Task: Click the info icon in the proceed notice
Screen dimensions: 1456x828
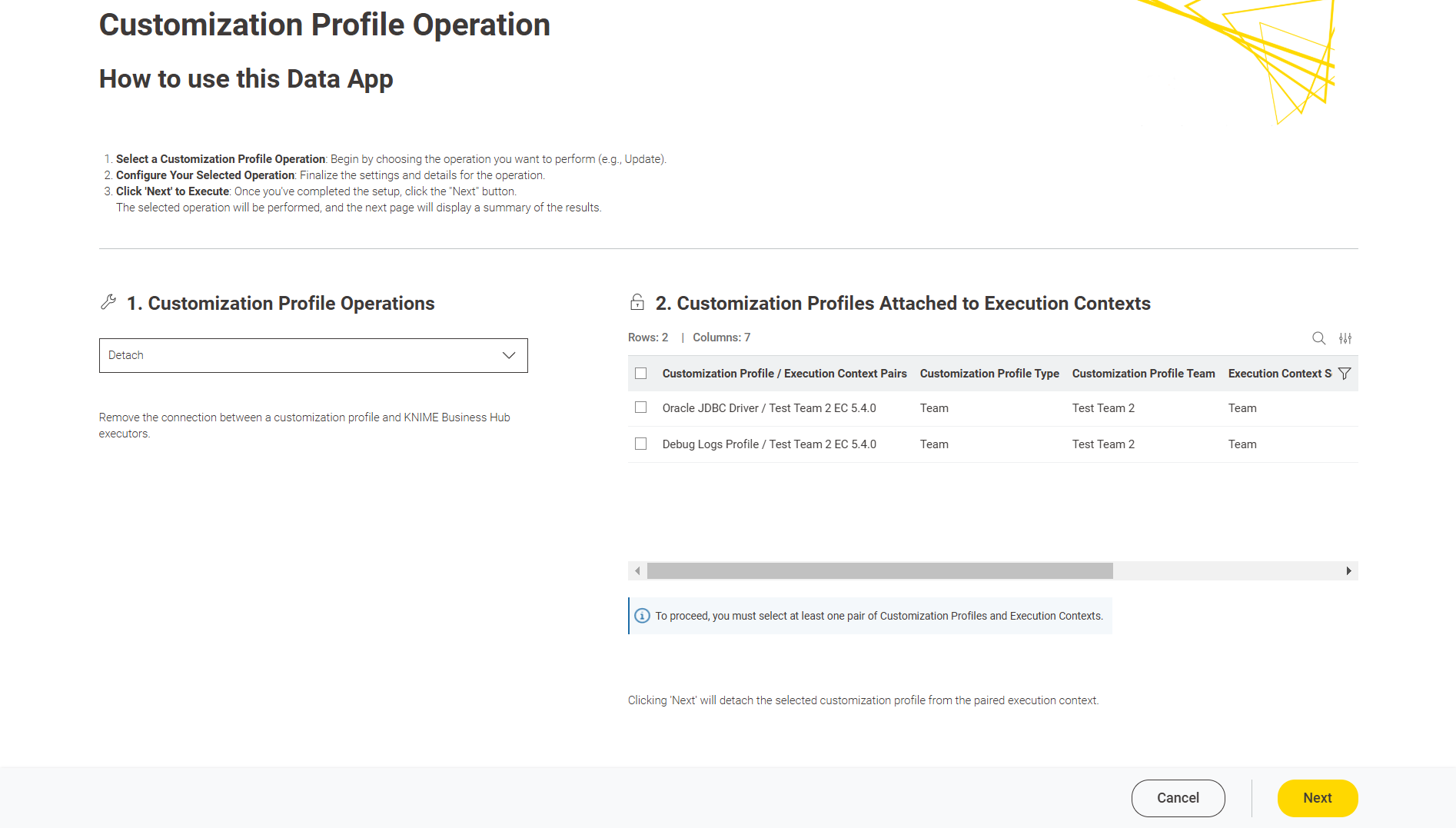Action: pyautogui.click(x=643, y=616)
